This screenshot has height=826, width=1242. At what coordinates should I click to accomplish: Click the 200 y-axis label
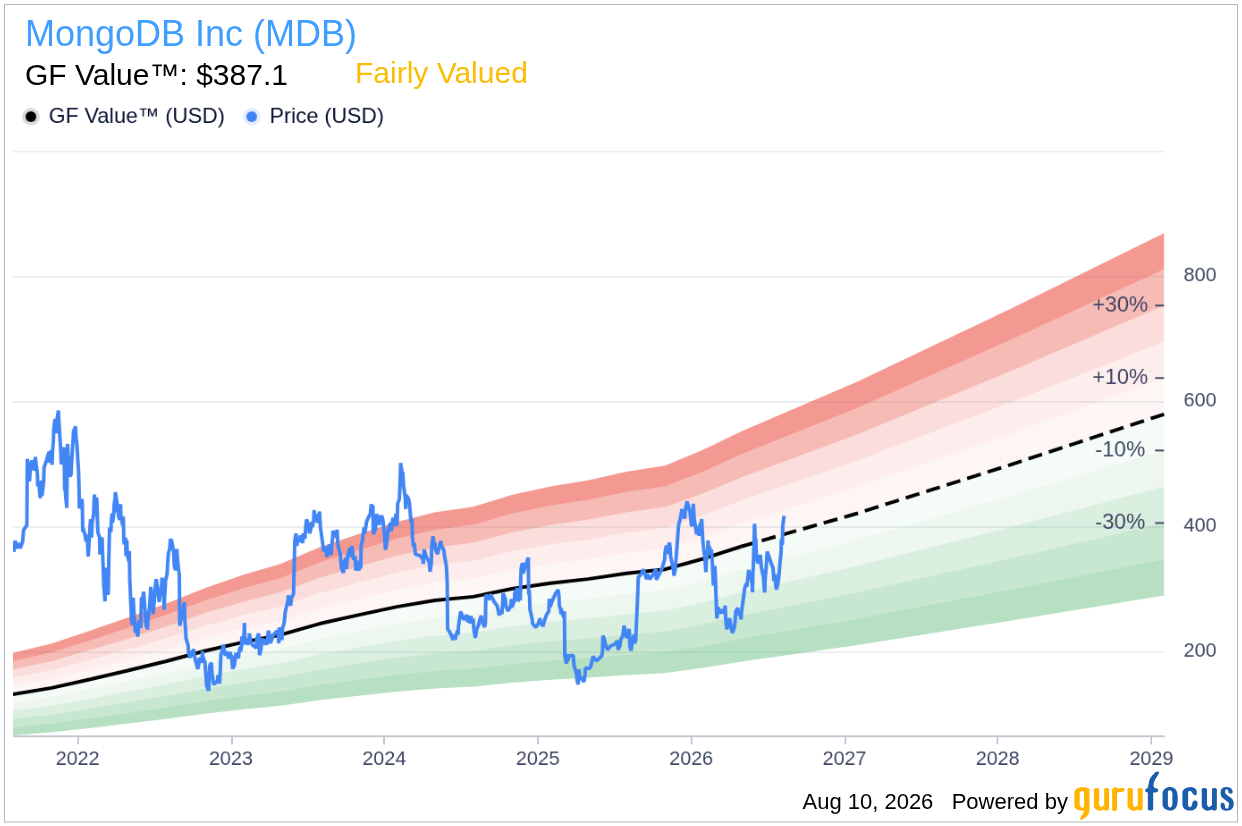pyautogui.click(x=1199, y=650)
